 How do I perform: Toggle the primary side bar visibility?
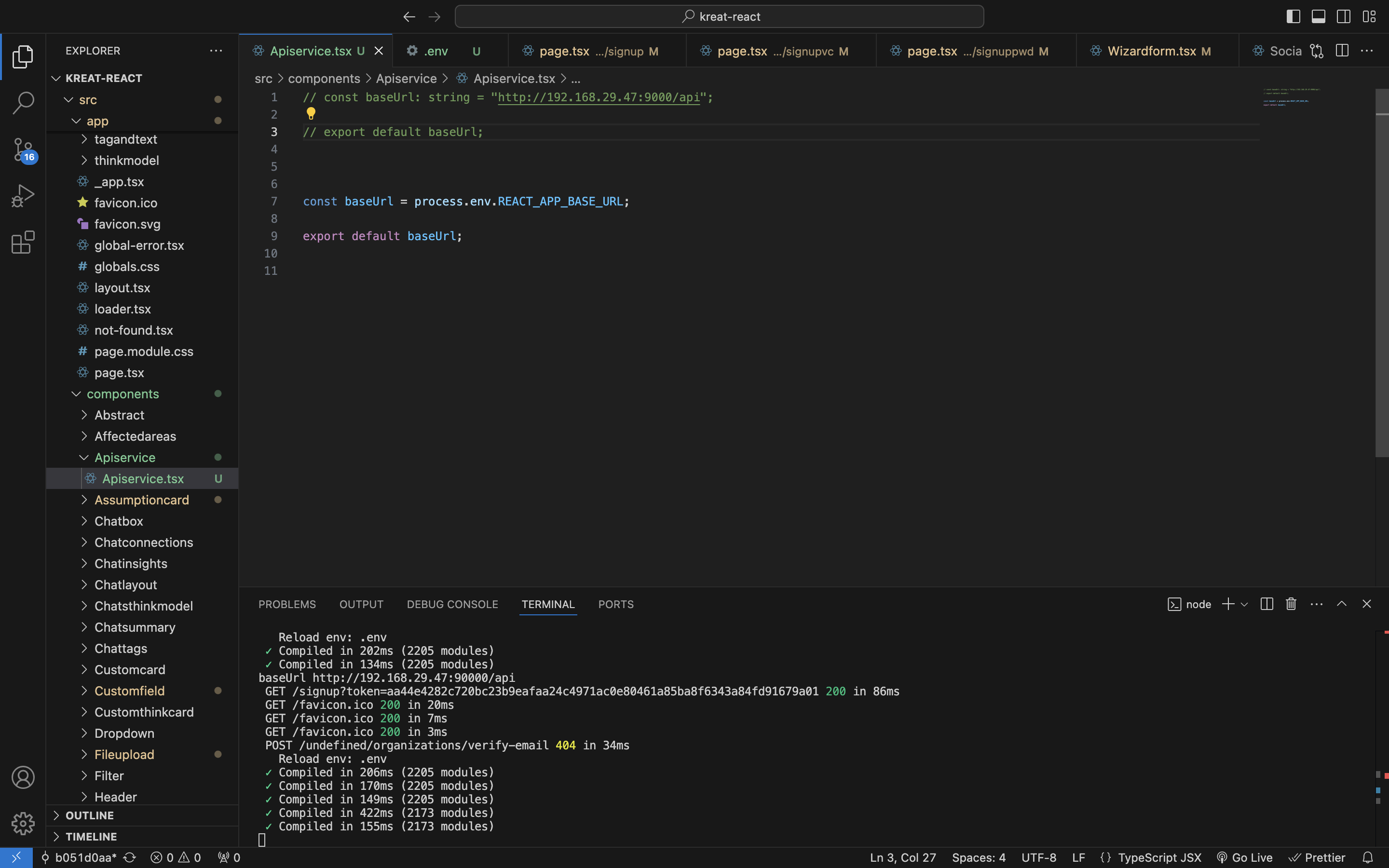pos(1293,17)
